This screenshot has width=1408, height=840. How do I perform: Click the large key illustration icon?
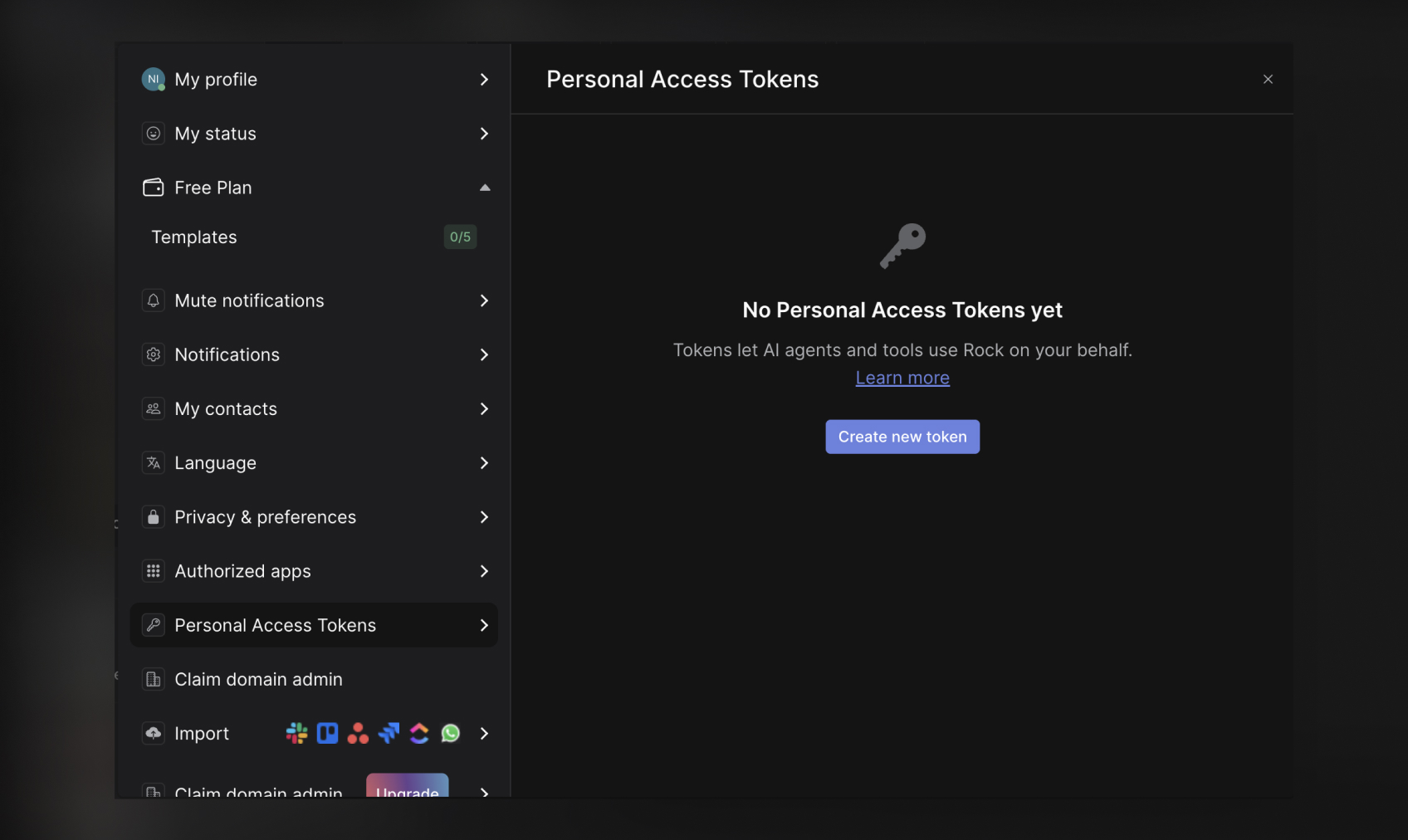click(x=902, y=246)
